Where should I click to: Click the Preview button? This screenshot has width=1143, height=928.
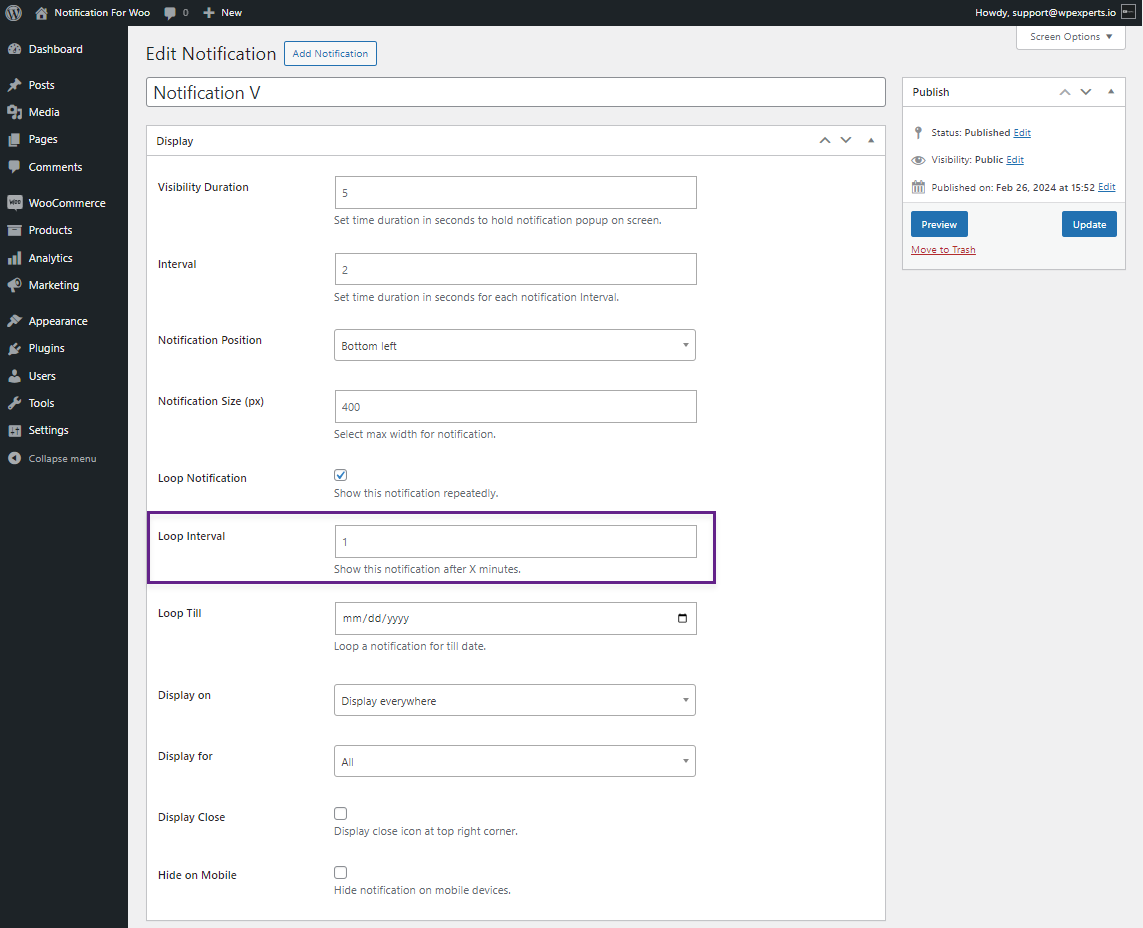(939, 225)
